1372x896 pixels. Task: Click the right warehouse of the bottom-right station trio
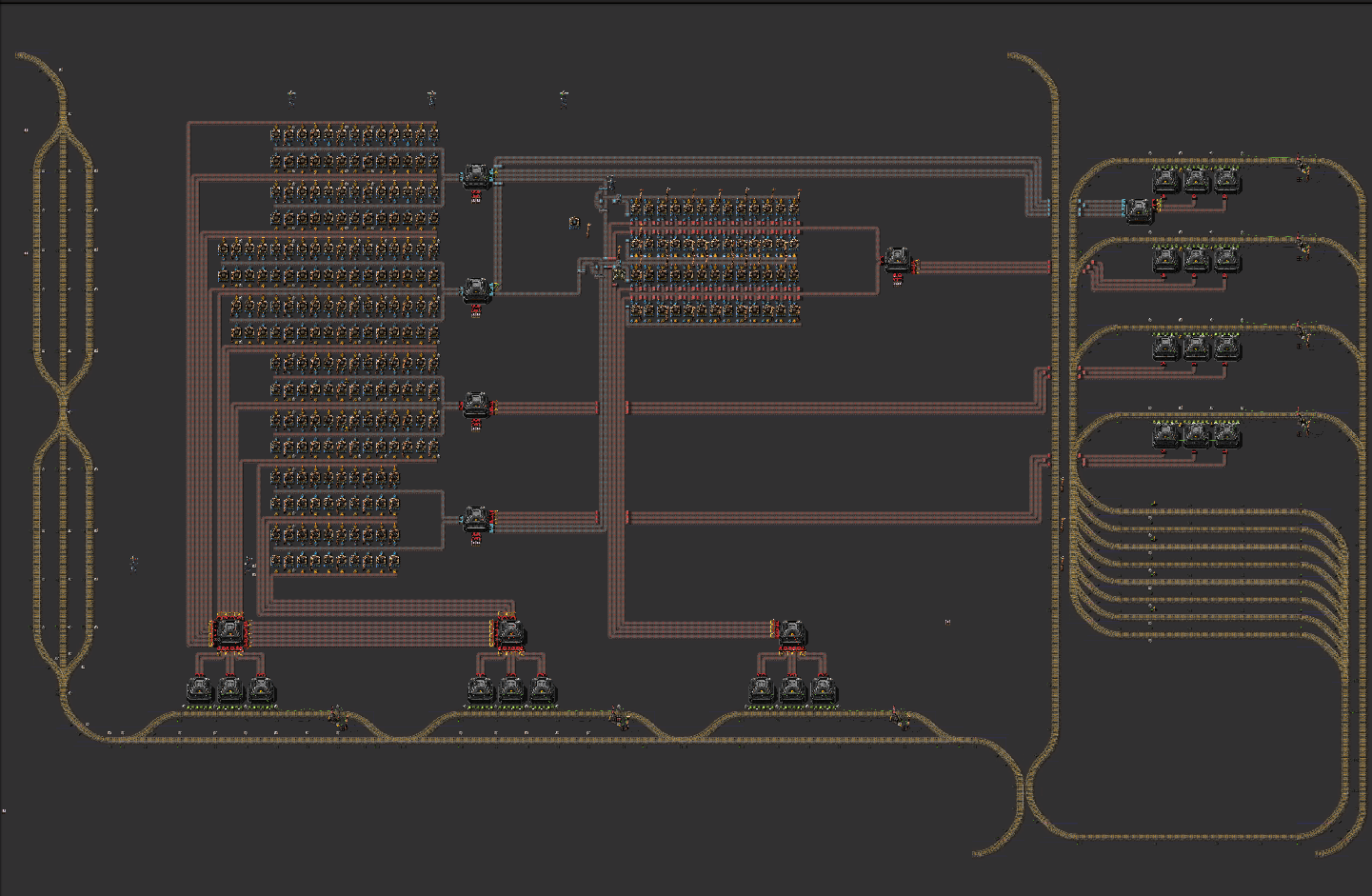[824, 689]
